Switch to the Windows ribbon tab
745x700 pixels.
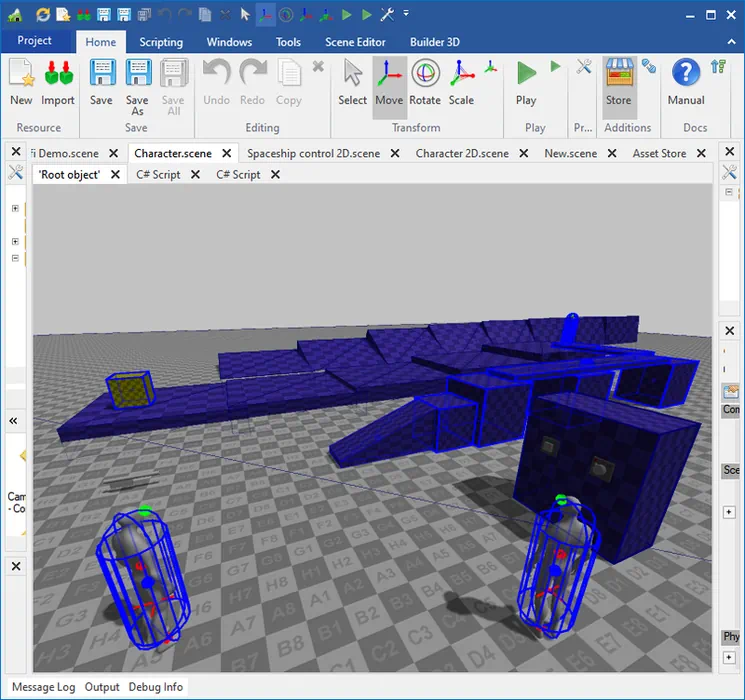click(x=229, y=42)
